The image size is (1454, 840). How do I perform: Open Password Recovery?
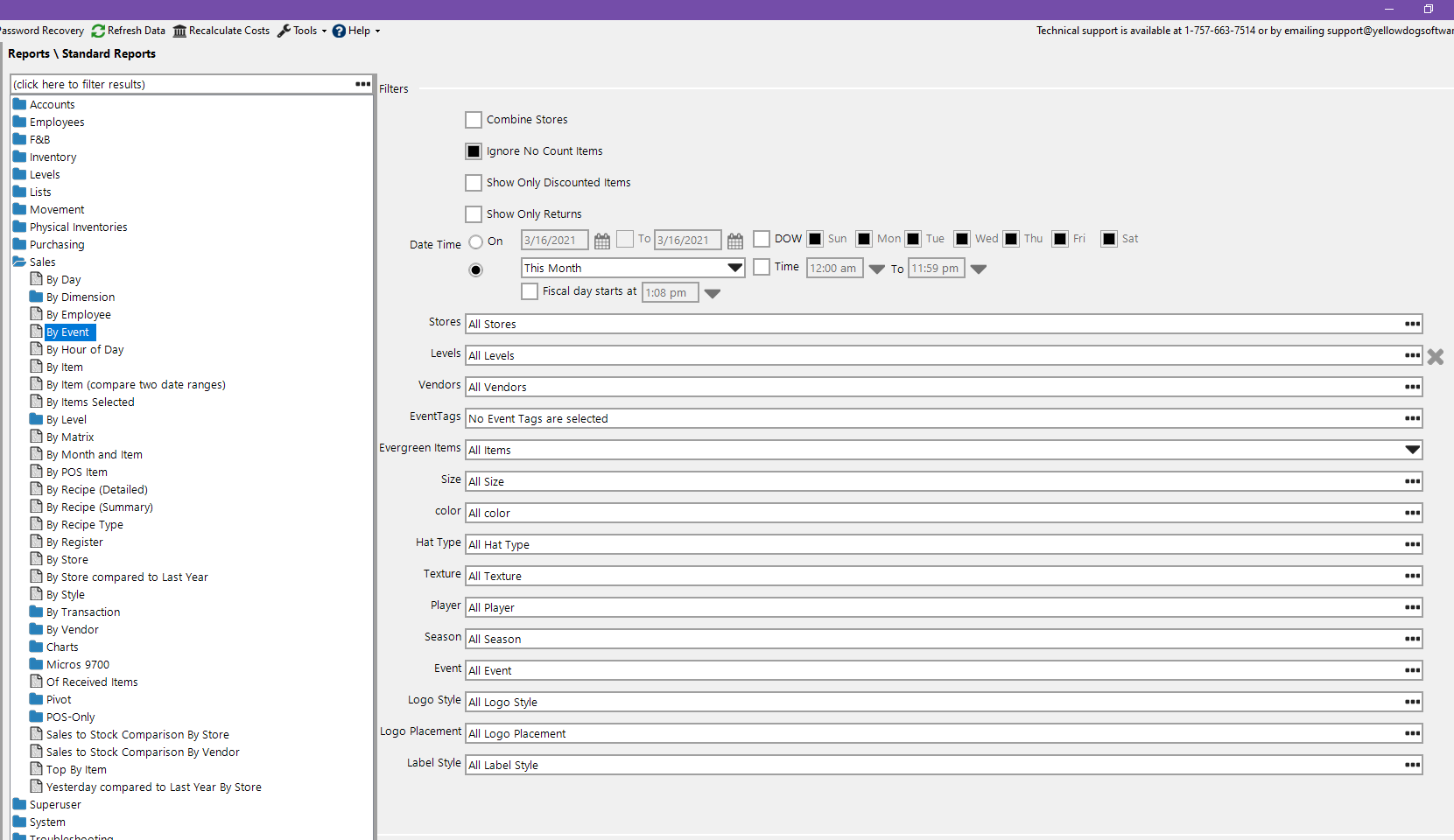pos(42,31)
